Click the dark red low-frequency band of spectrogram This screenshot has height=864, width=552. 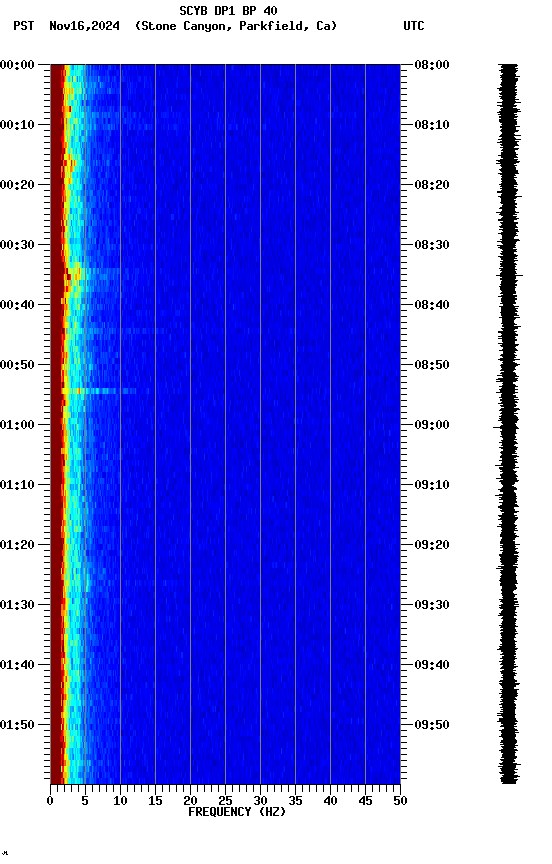tap(56, 424)
